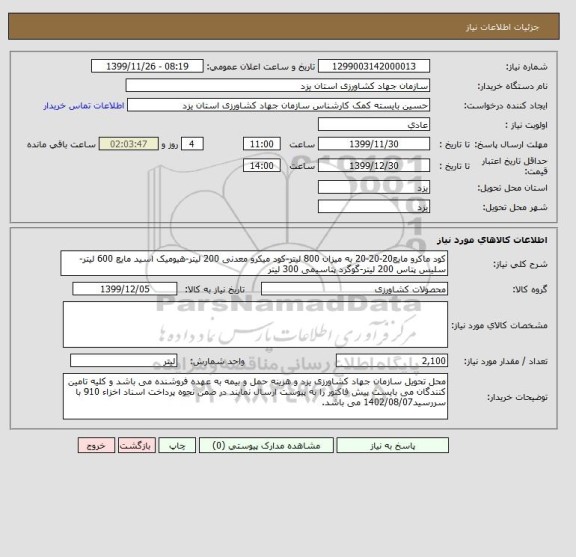
Task: Open مشاهده مدارک پیوستی (0) button
Action: tap(266, 445)
